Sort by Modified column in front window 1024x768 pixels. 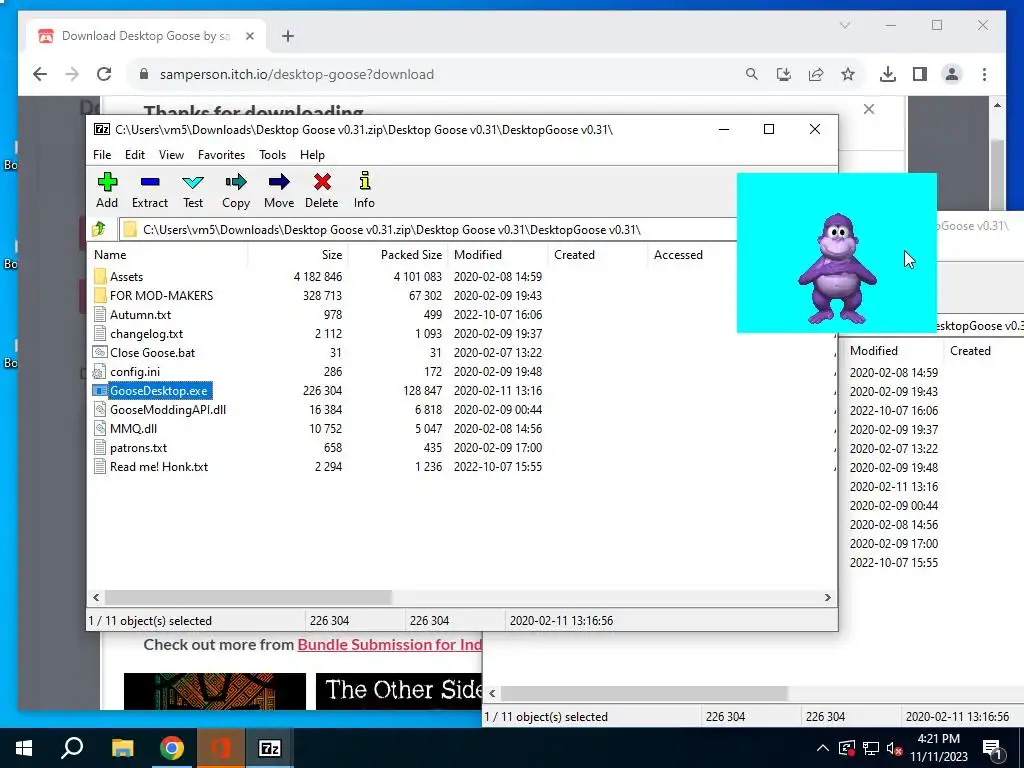point(498,255)
